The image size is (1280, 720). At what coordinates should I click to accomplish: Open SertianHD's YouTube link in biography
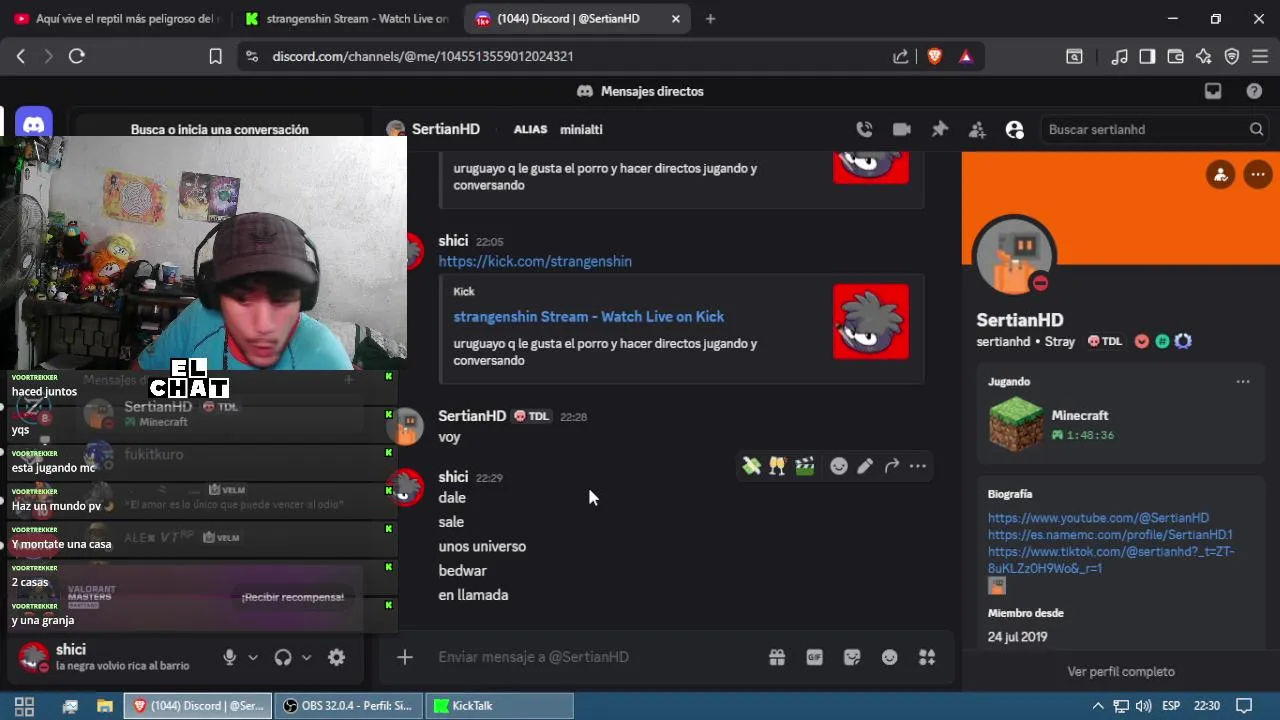pos(1098,518)
